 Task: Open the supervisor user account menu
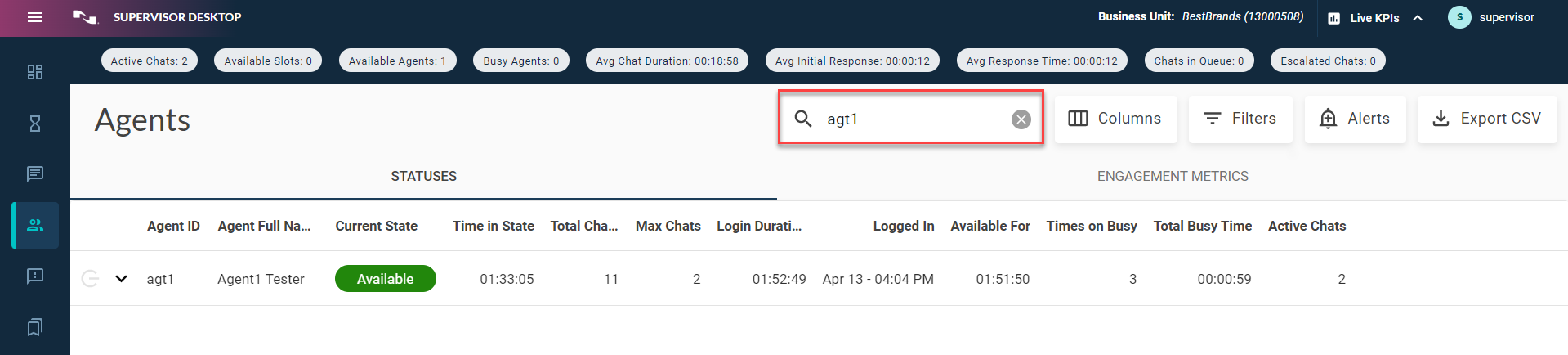pos(1492,17)
